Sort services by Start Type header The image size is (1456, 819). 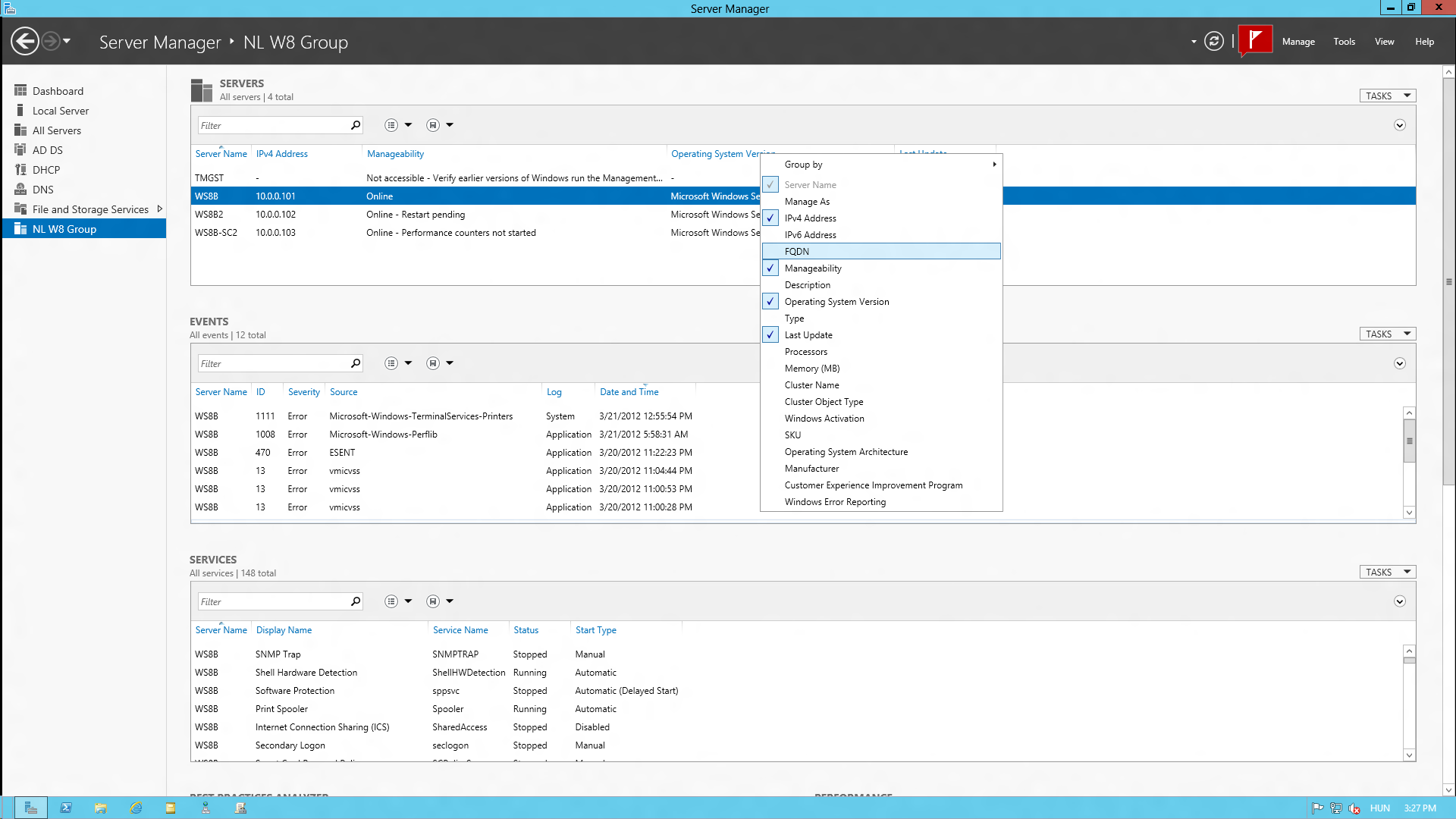(x=595, y=630)
